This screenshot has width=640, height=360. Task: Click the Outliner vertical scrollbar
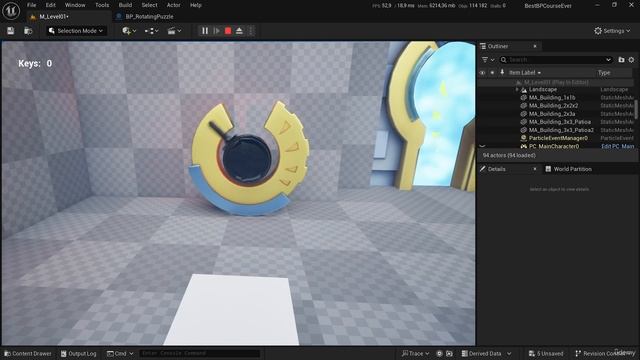[636, 109]
